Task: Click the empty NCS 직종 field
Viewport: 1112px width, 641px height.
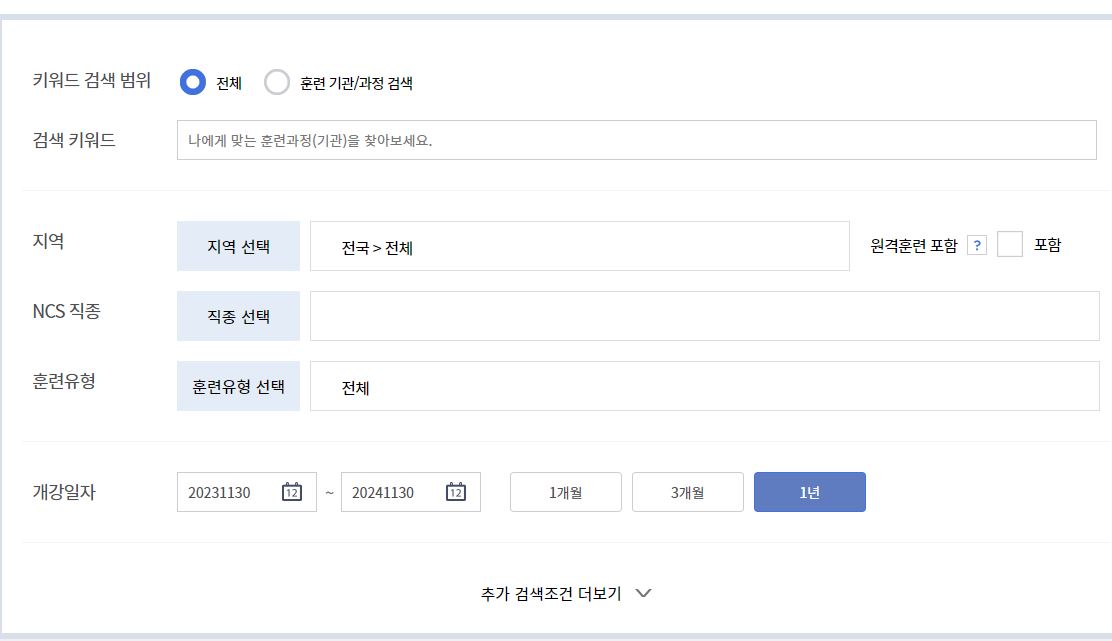Action: point(704,316)
